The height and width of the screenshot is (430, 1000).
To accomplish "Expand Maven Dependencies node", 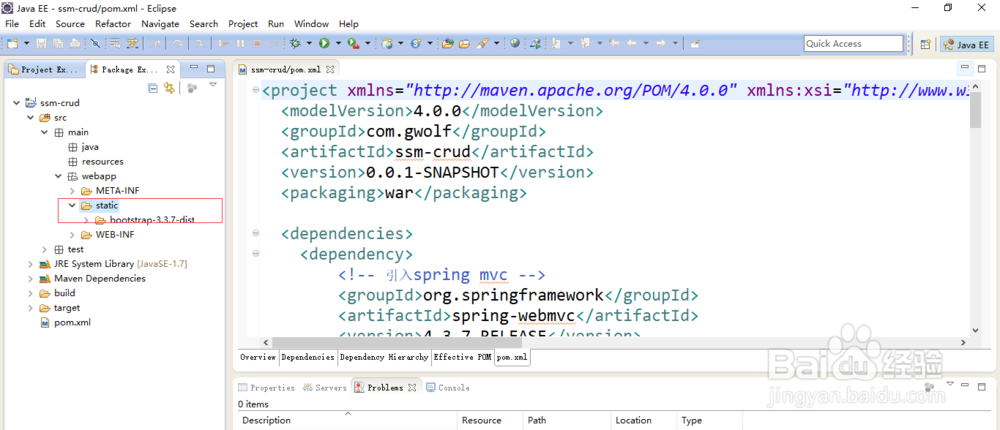I will pos(30,279).
